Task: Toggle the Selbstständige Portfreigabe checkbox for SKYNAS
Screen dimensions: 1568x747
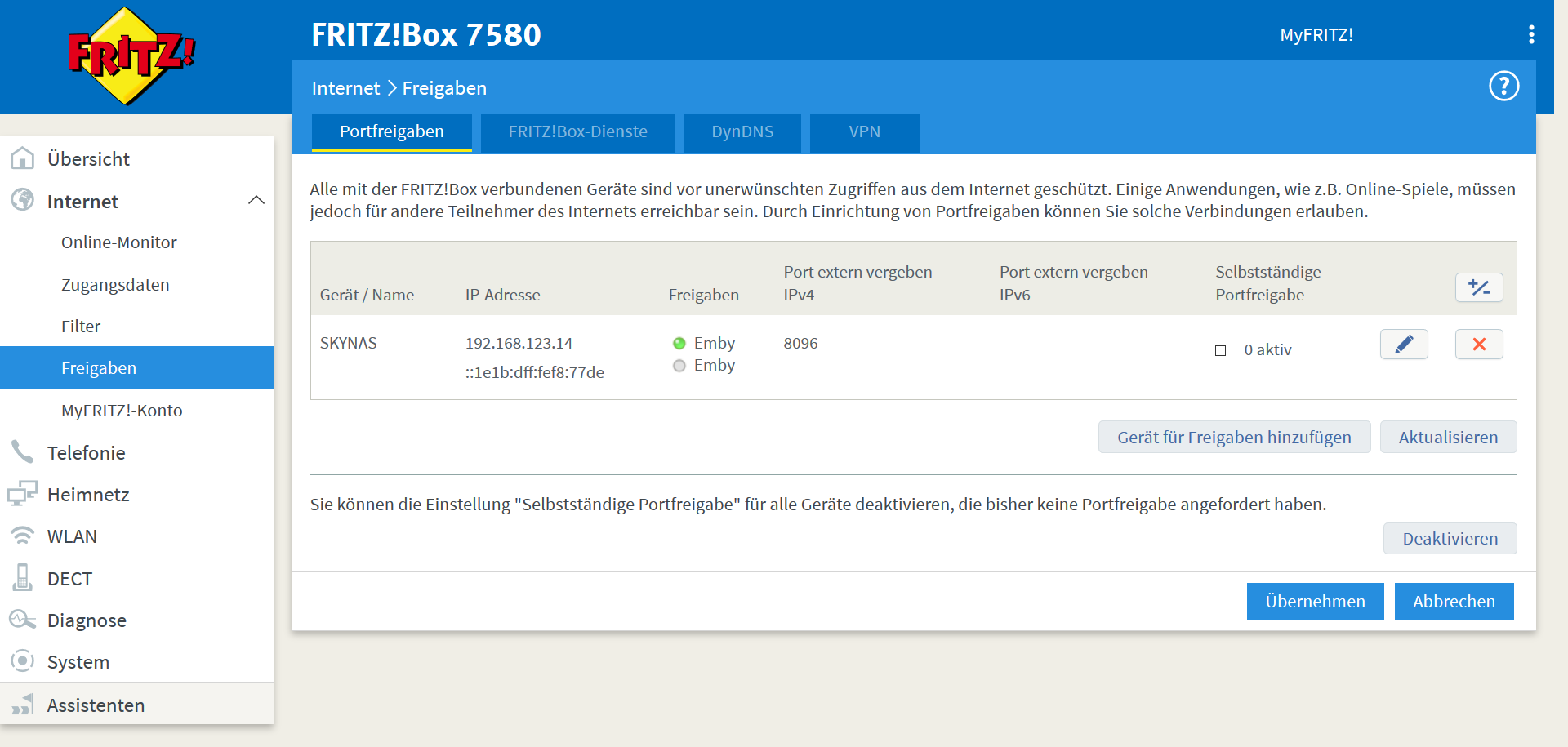Action: click(x=1221, y=350)
